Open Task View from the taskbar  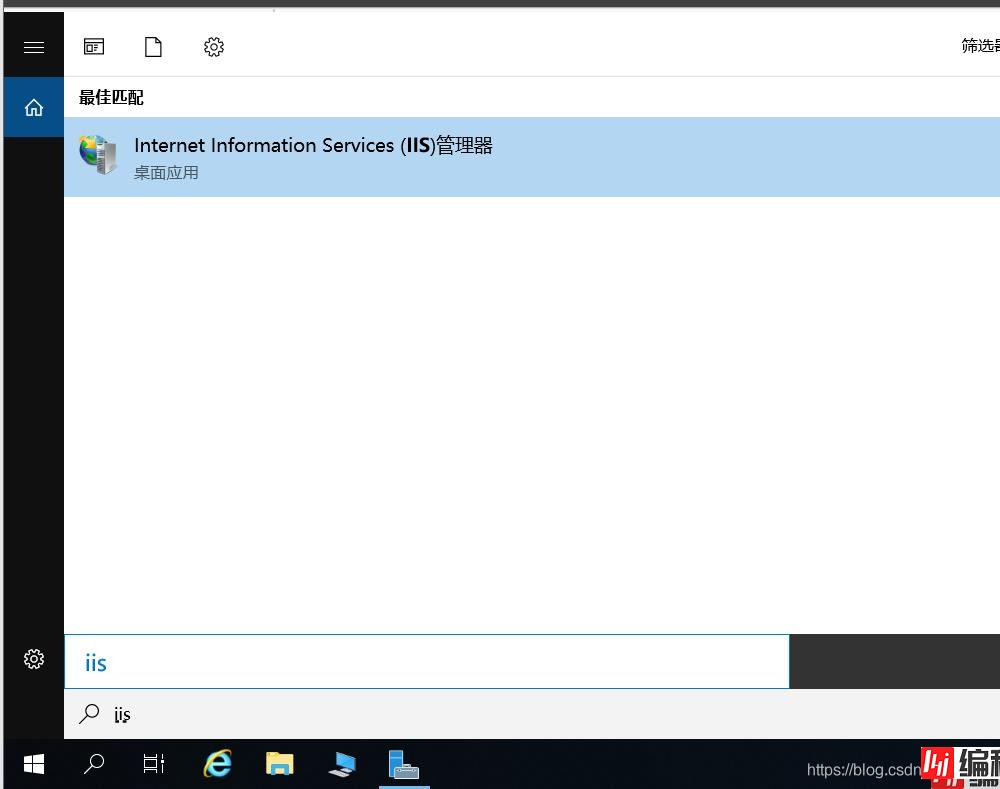153,765
